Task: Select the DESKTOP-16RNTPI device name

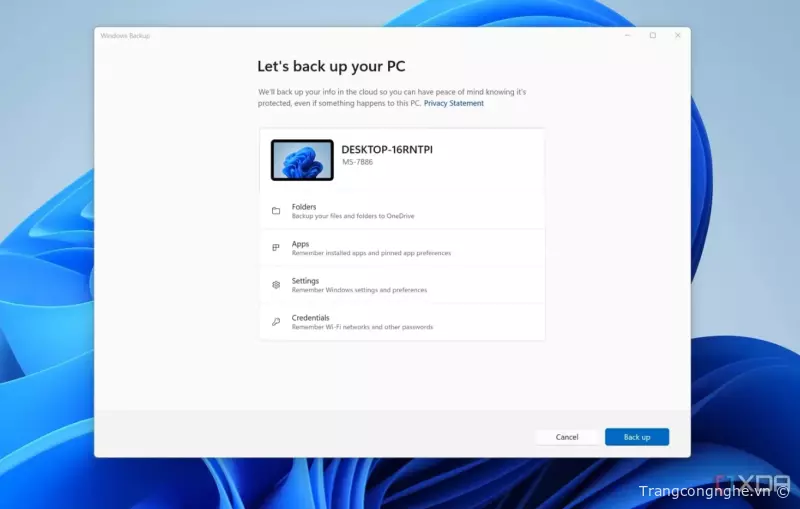Action: tap(387, 149)
